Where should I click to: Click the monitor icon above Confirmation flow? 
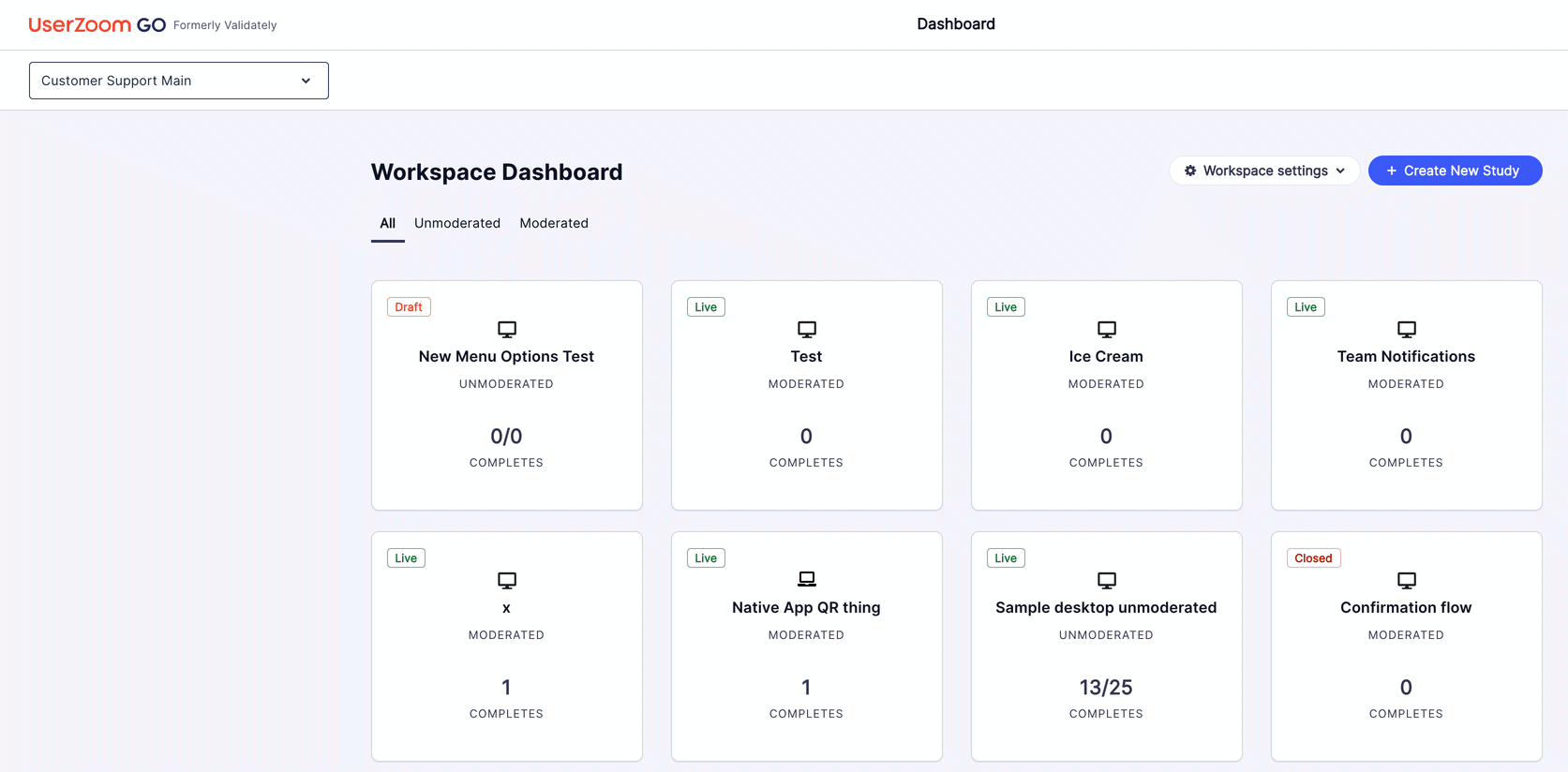pos(1407,580)
